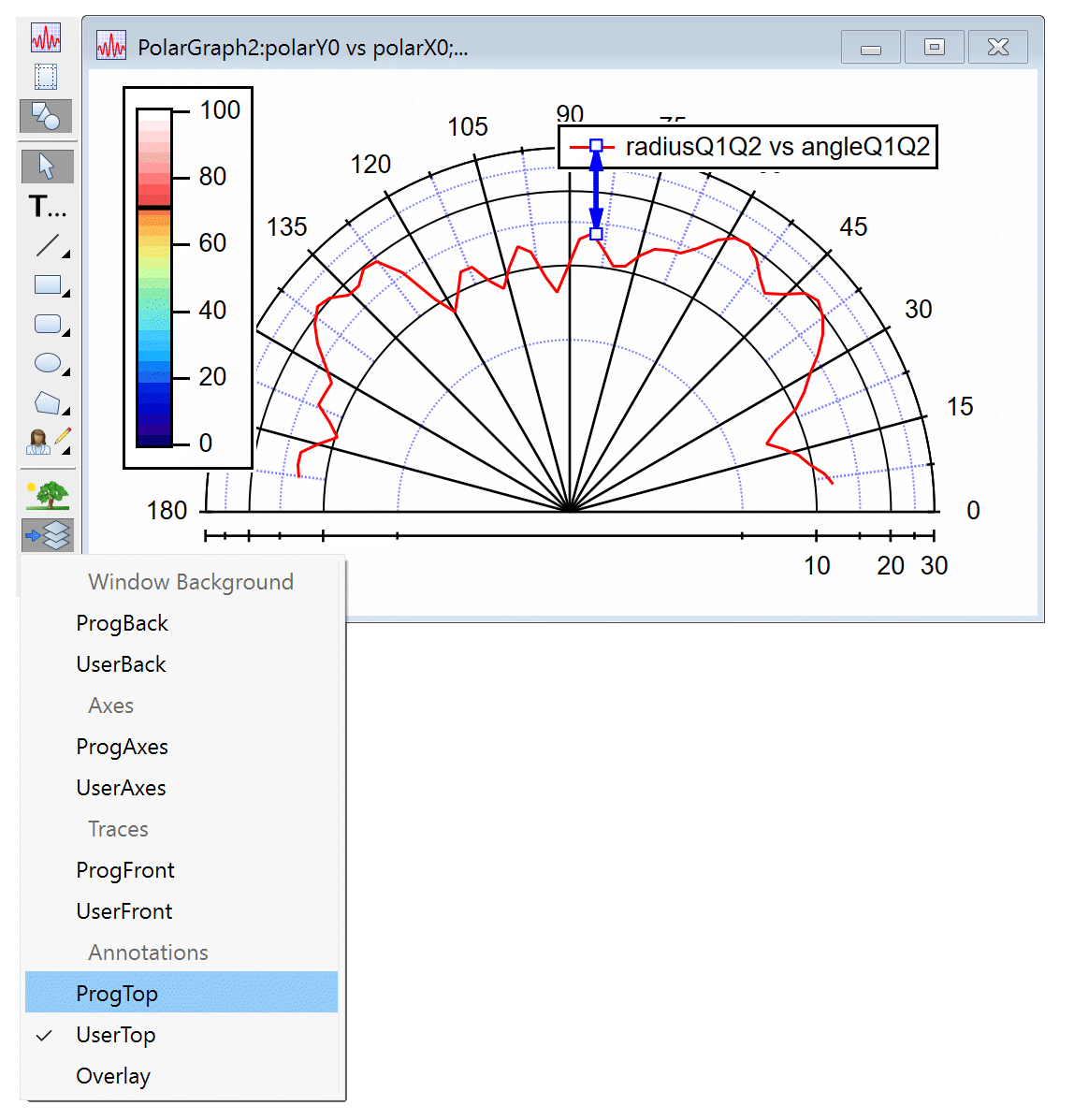Enable the UserTop drawing layer
1074x1120 pixels.
click(115, 1035)
